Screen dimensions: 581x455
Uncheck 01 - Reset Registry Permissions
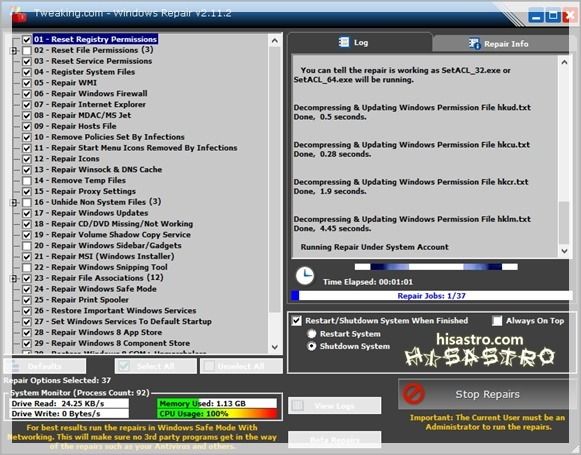27,39
